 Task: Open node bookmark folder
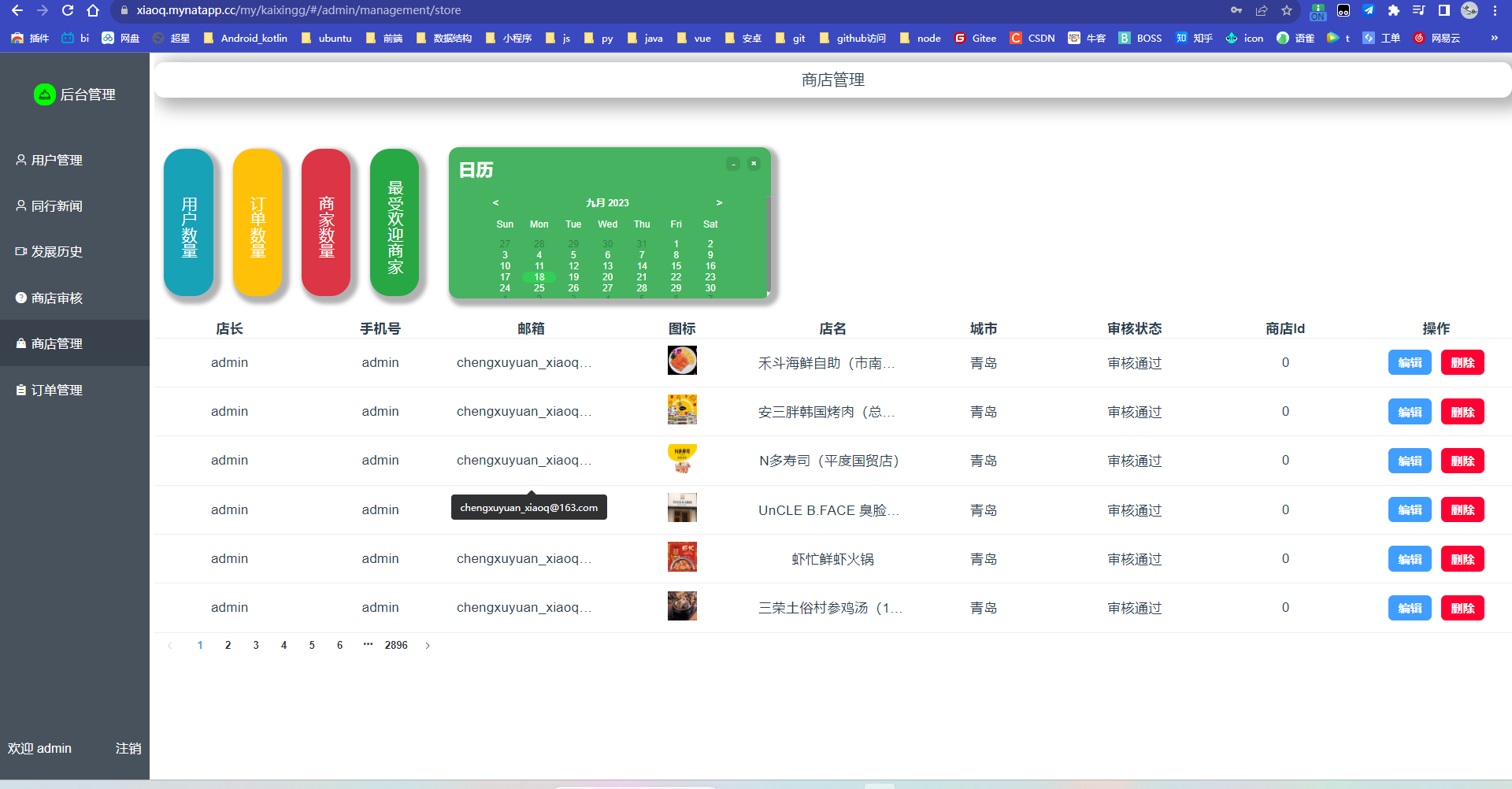click(921, 38)
